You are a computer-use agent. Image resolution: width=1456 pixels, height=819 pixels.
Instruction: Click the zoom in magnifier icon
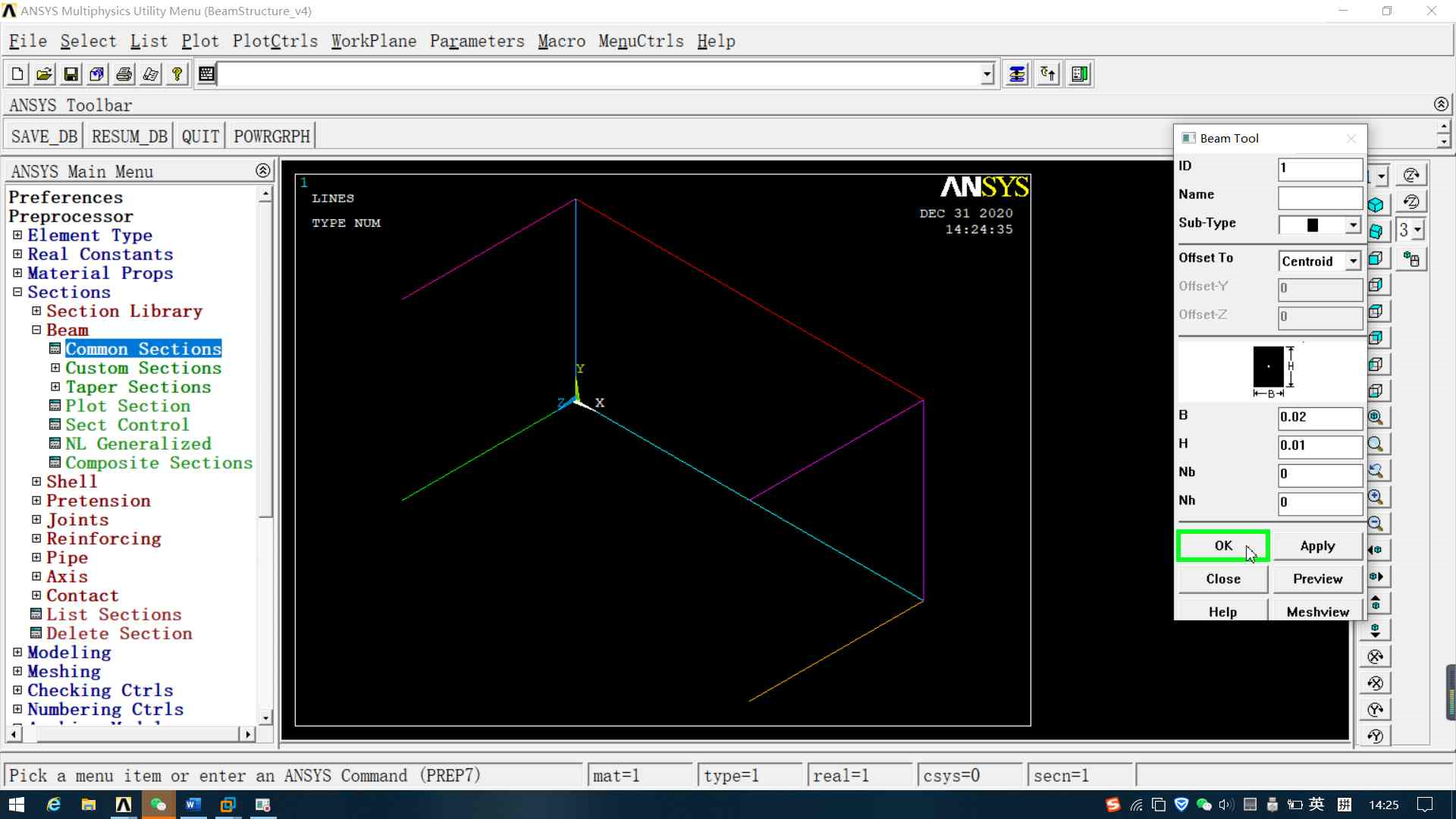[1376, 497]
